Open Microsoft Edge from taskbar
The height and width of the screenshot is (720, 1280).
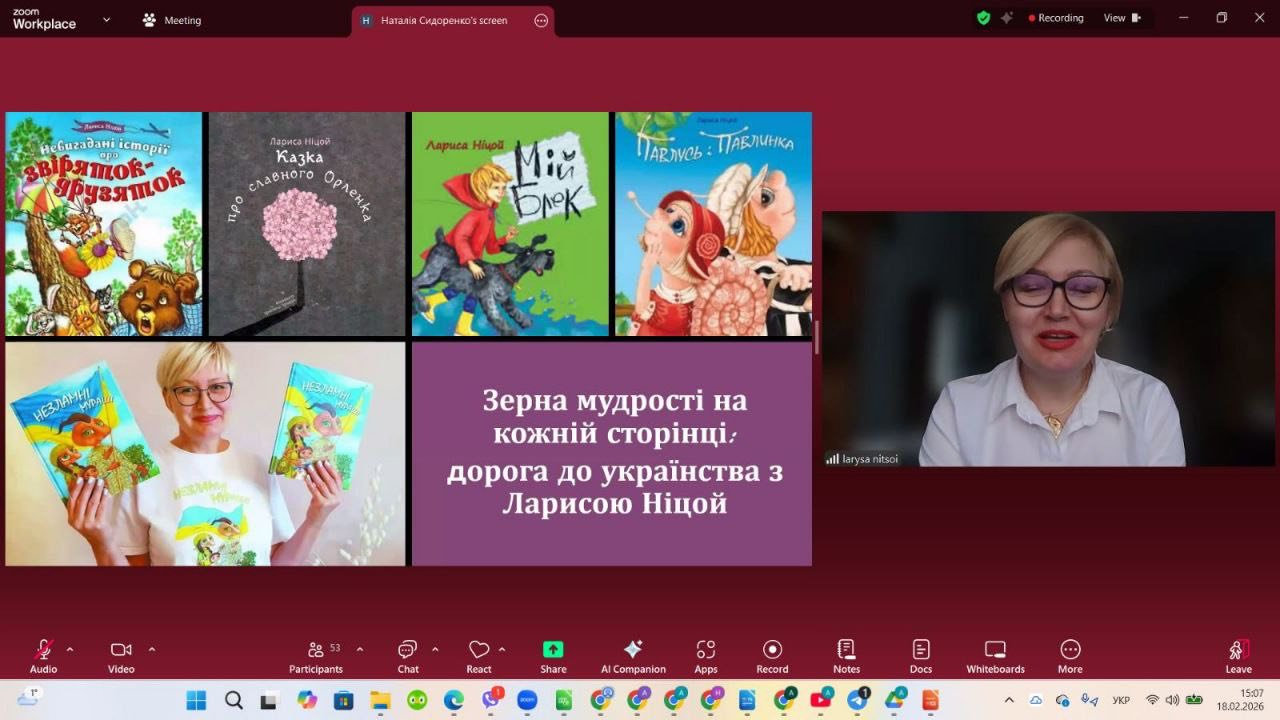453,700
